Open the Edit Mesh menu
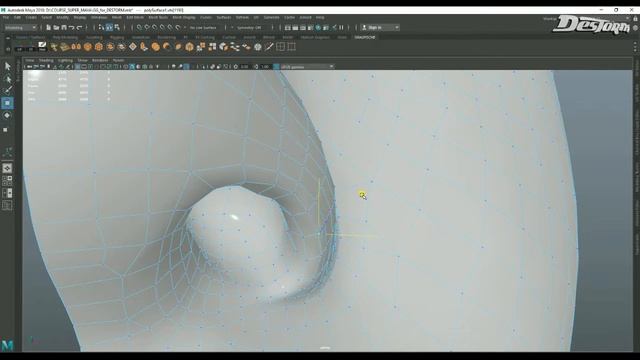640x360 pixels. click(135, 18)
